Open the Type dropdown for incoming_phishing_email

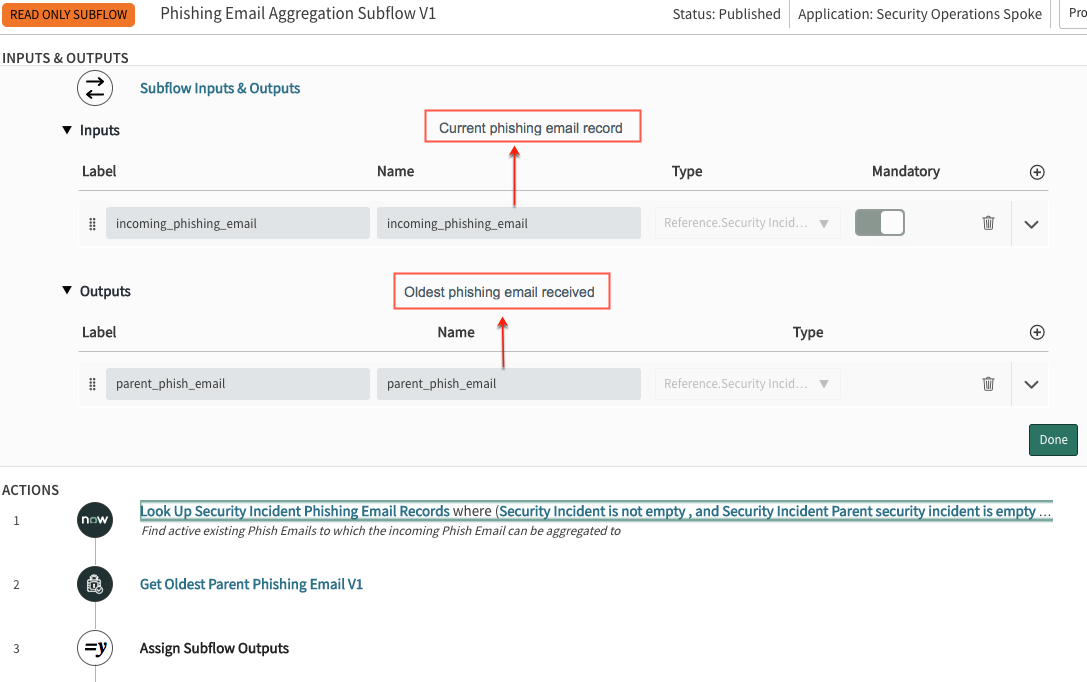747,223
